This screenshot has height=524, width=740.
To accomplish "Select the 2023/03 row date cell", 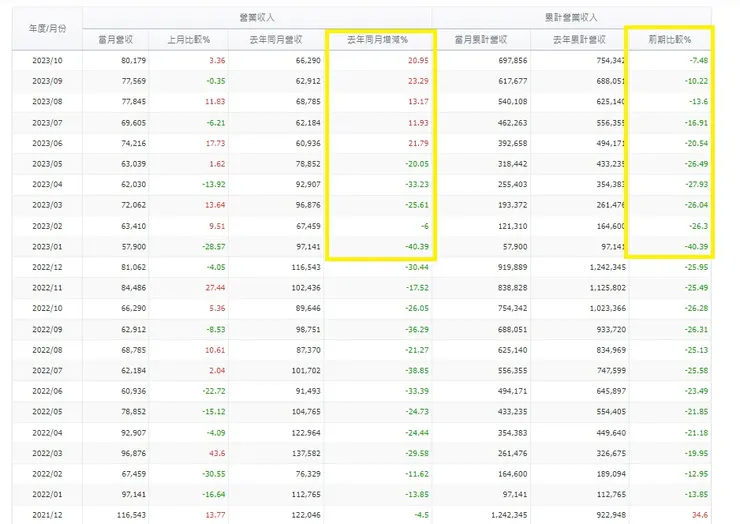I will coord(47,205).
